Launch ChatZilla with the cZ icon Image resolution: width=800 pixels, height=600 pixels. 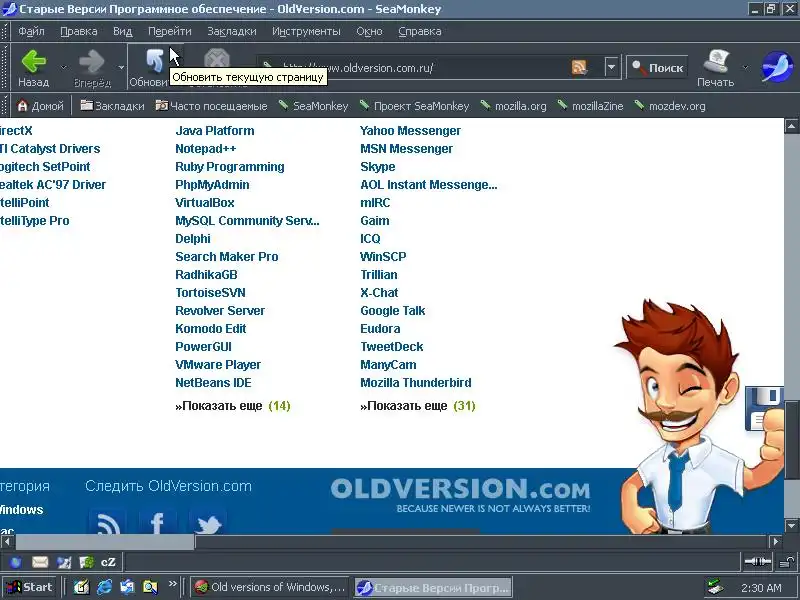108,562
